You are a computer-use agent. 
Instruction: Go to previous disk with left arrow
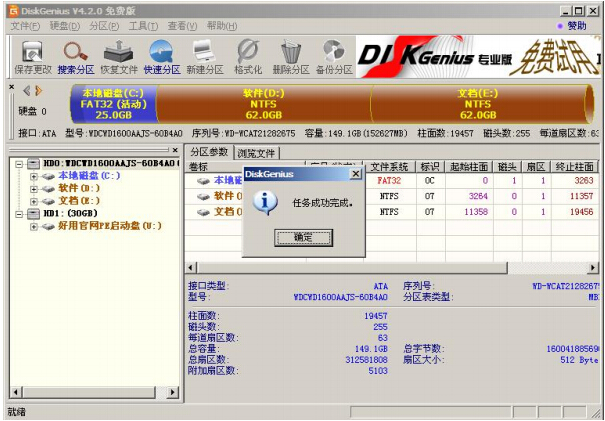point(27,91)
